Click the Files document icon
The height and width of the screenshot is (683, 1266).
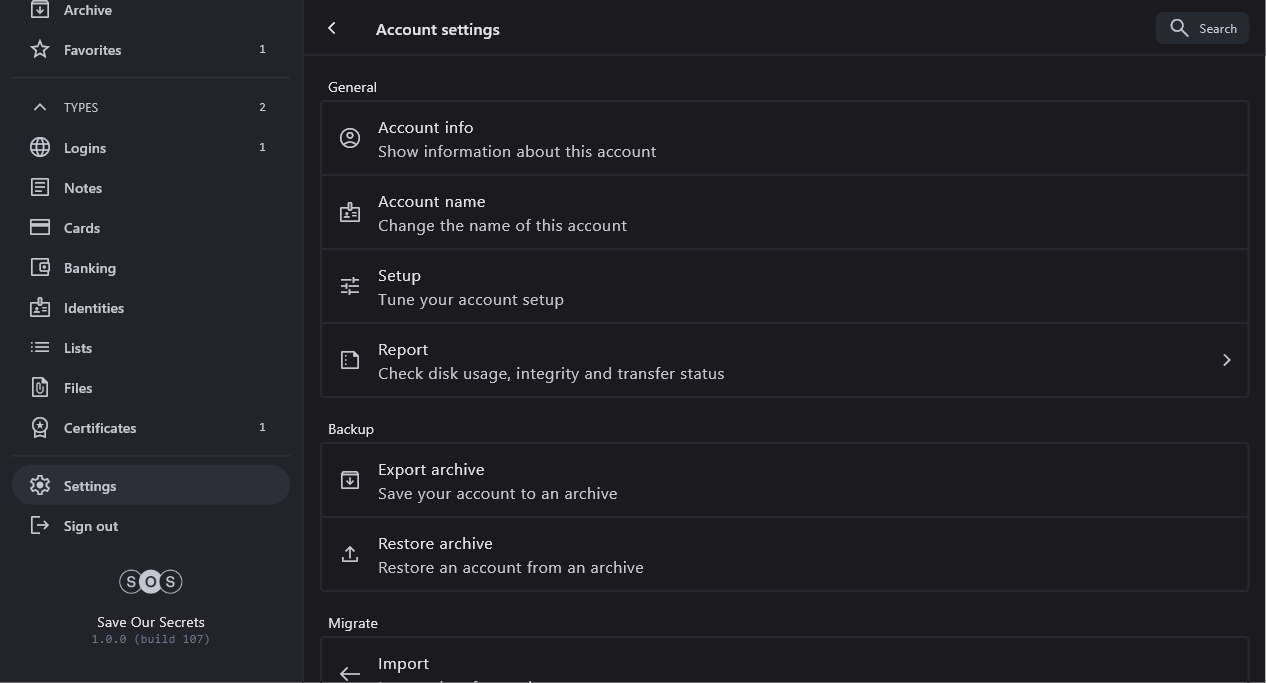click(x=40, y=388)
